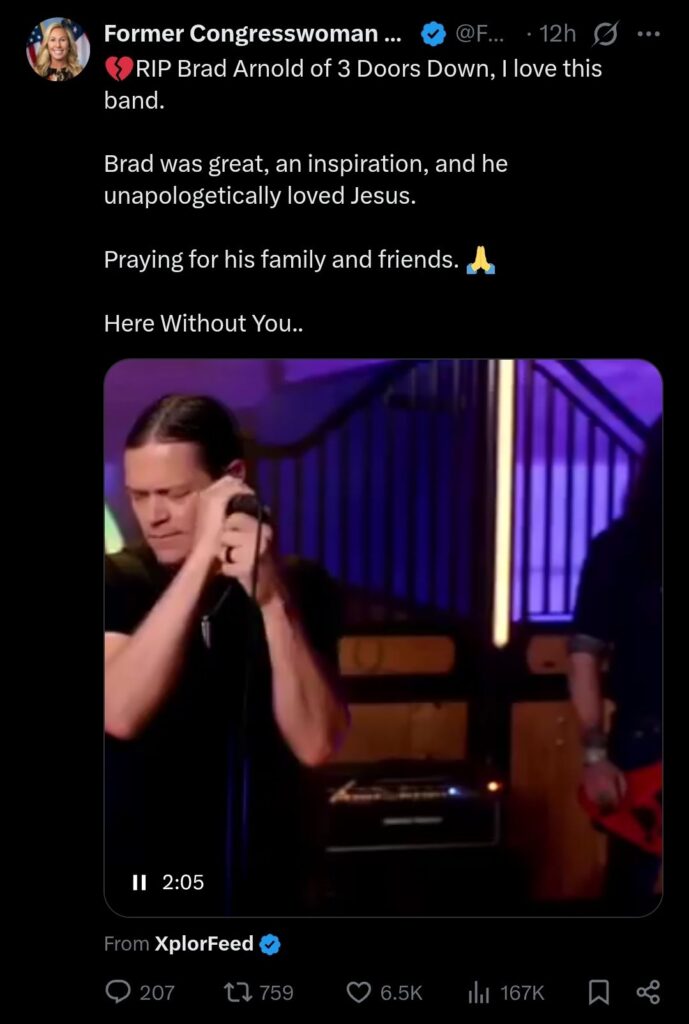Tap the embedded video of the singer
689x1024 pixels.
pyautogui.click(x=383, y=637)
